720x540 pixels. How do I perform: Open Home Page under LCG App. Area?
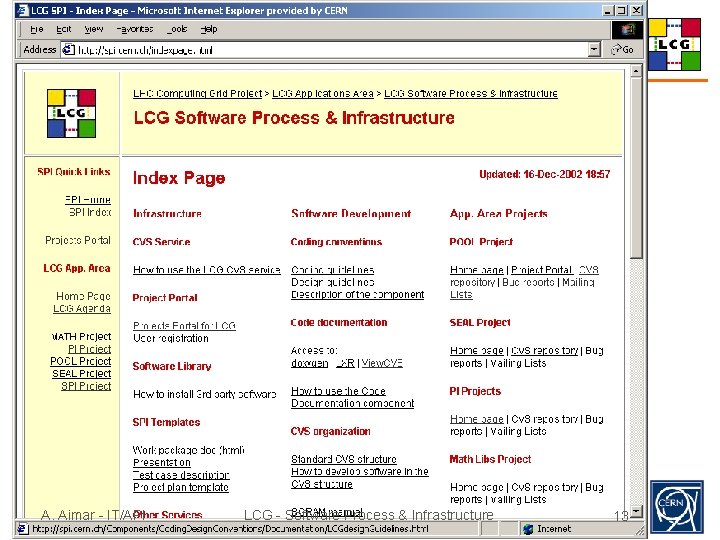coord(83,296)
